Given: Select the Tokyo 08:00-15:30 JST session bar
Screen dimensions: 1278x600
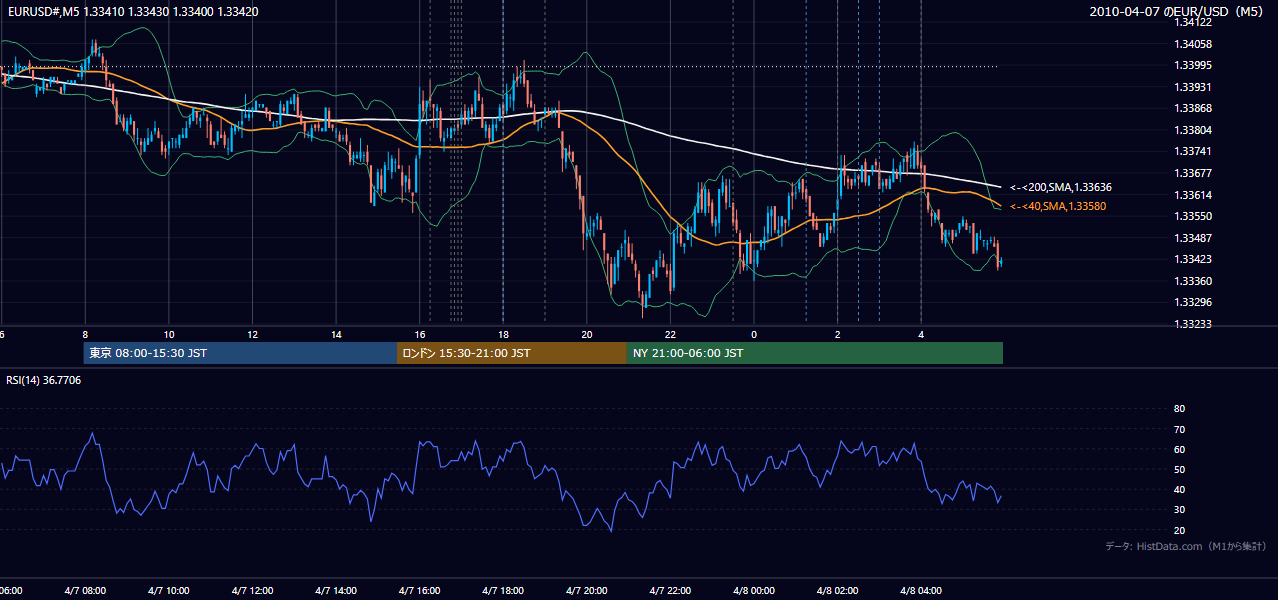Looking at the screenshot, I should coord(240,353).
